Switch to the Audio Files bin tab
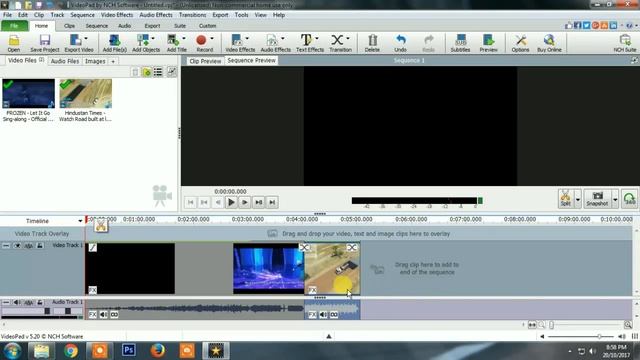The width and height of the screenshot is (640, 360). click(64, 61)
